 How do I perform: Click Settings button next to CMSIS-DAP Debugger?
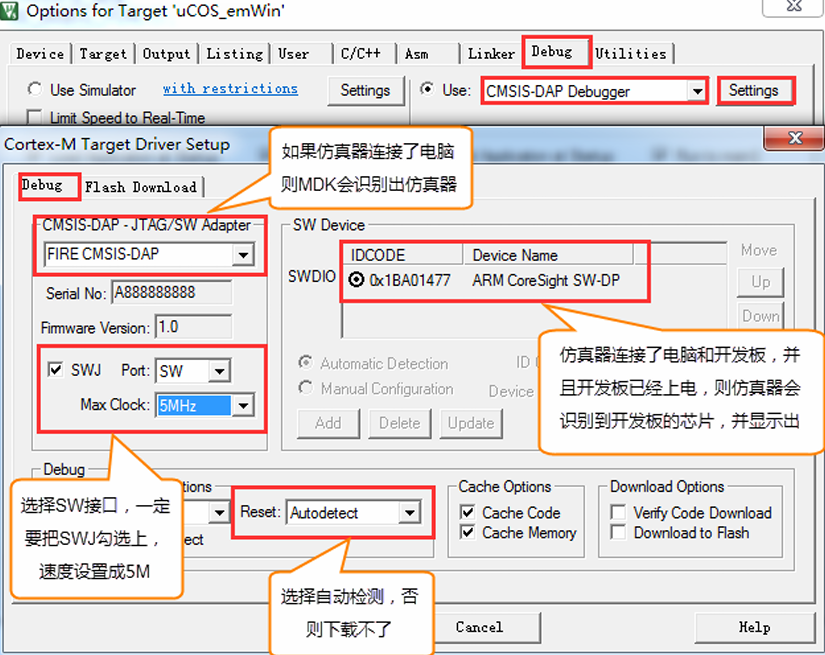tap(754, 90)
